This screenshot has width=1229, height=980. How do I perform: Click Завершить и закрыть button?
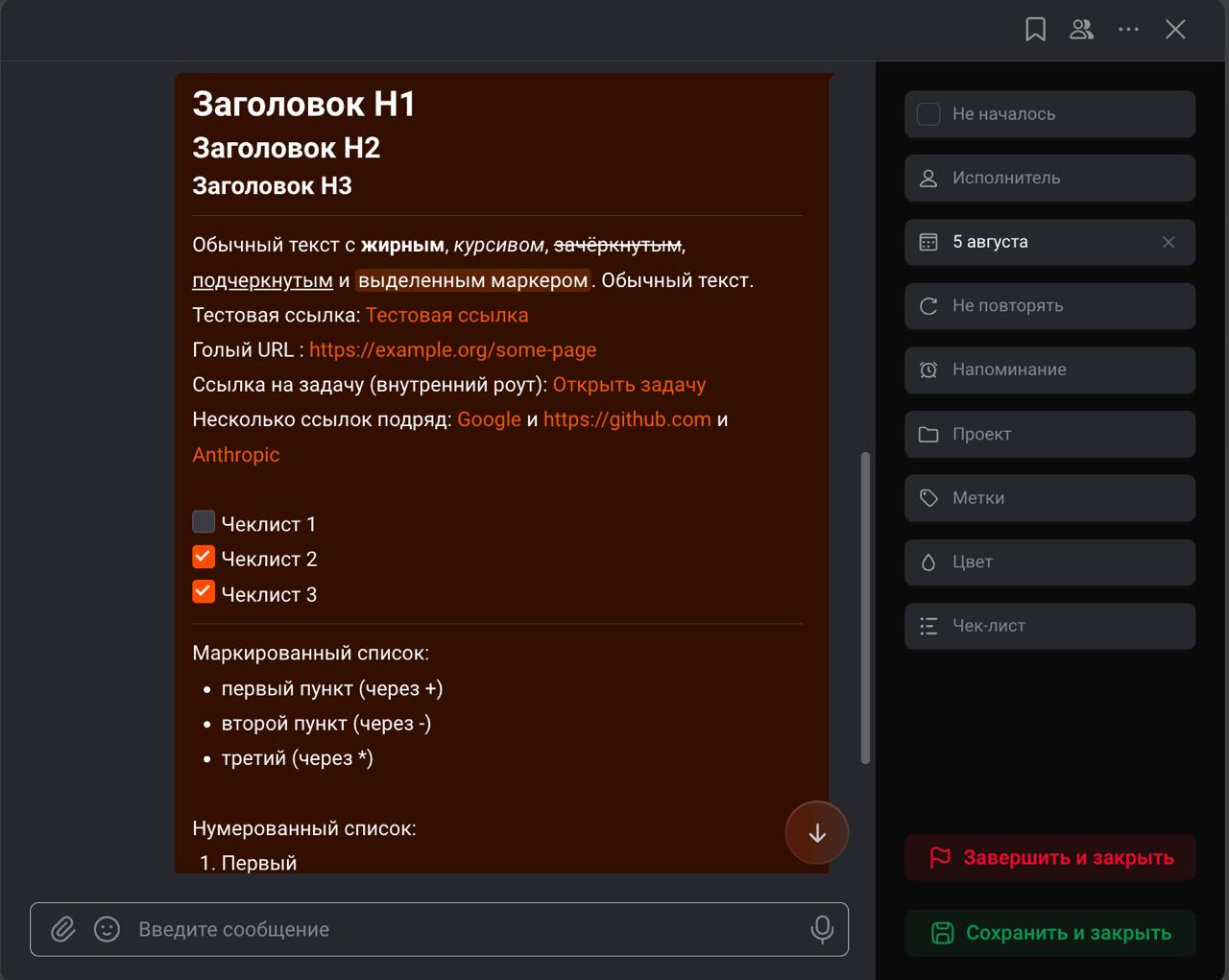pos(1049,858)
